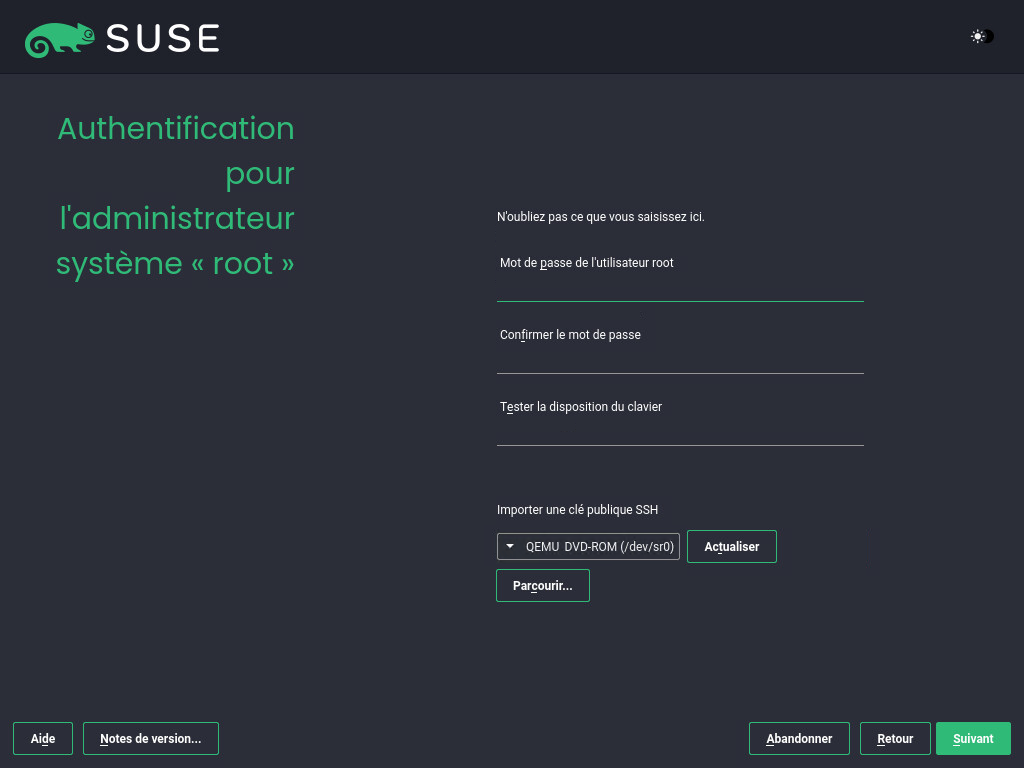Click the label "Mot de passe de l'utilisateur root"

[x=586, y=263]
